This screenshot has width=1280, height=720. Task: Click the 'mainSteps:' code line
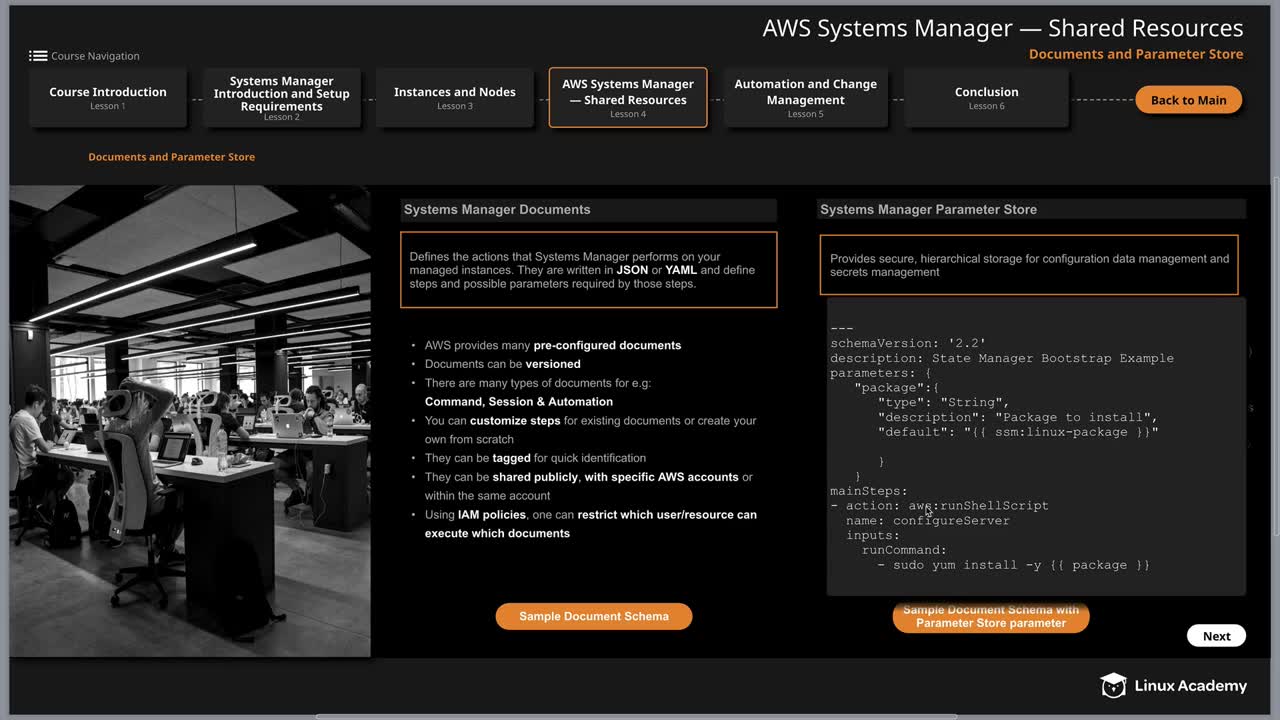[x=869, y=491]
